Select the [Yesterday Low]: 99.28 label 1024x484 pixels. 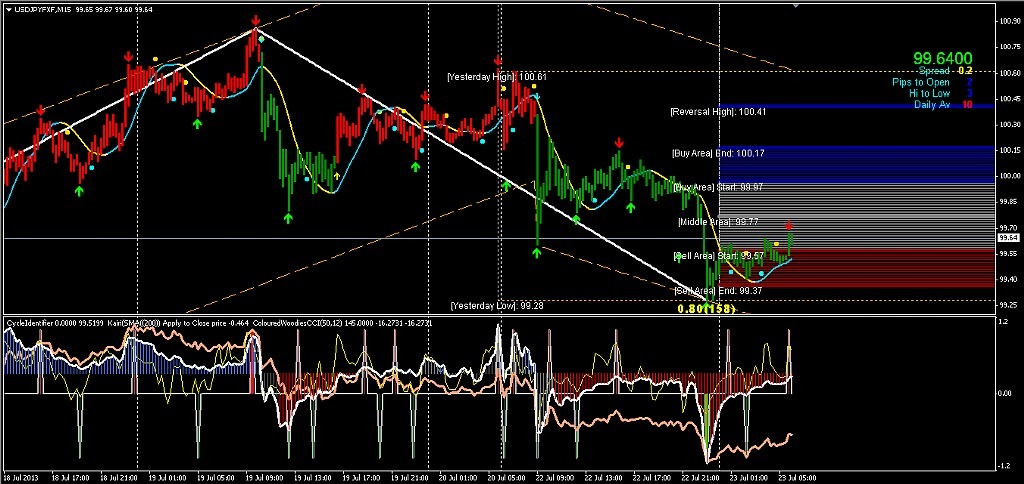pyautogui.click(x=497, y=305)
